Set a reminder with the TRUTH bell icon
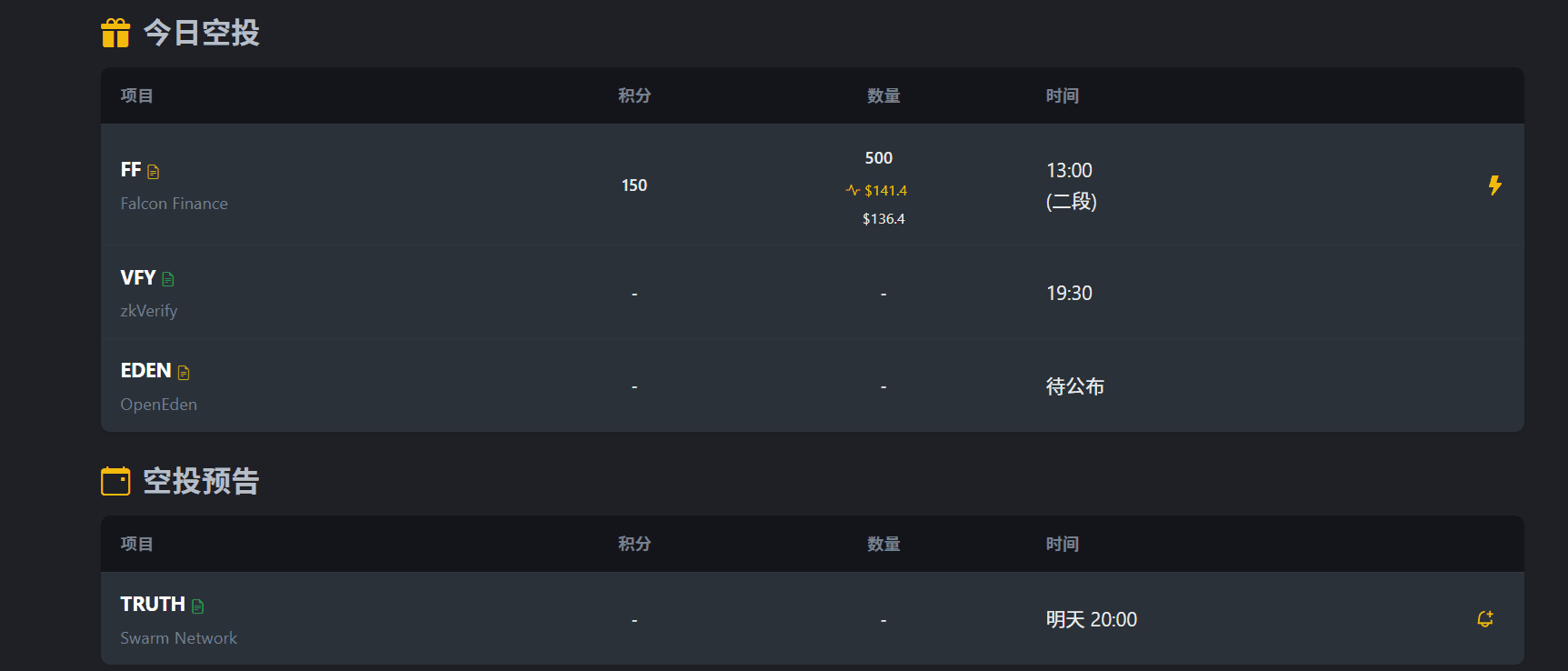The image size is (1568, 671). click(x=1485, y=619)
